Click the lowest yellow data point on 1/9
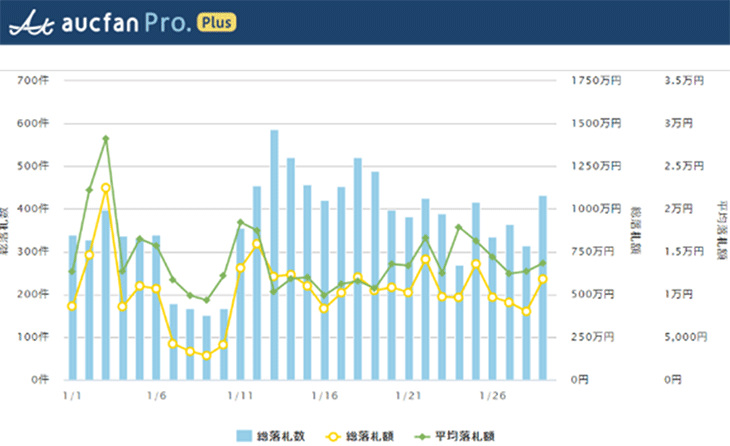Viewport: 730px width, 446px height. 207,355
